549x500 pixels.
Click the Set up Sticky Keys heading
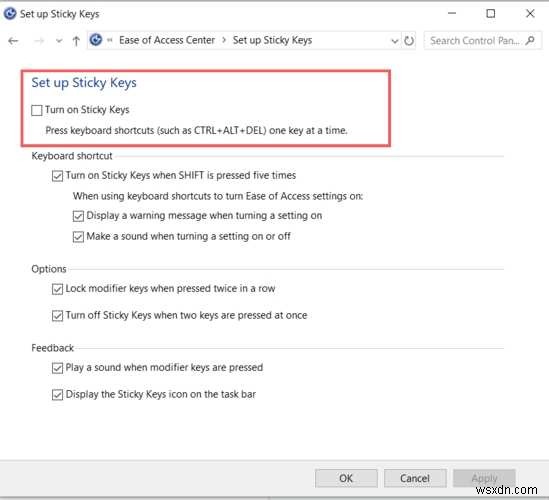(84, 83)
